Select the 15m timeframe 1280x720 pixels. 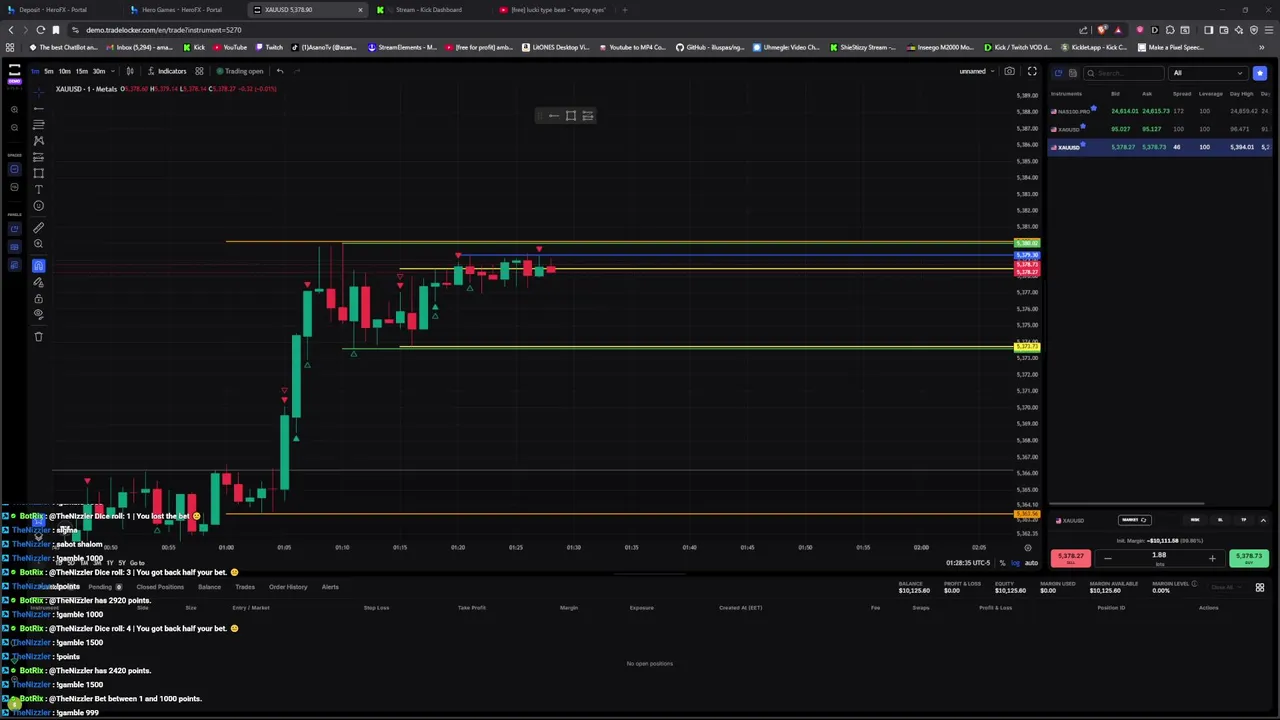click(x=82, y=71)
